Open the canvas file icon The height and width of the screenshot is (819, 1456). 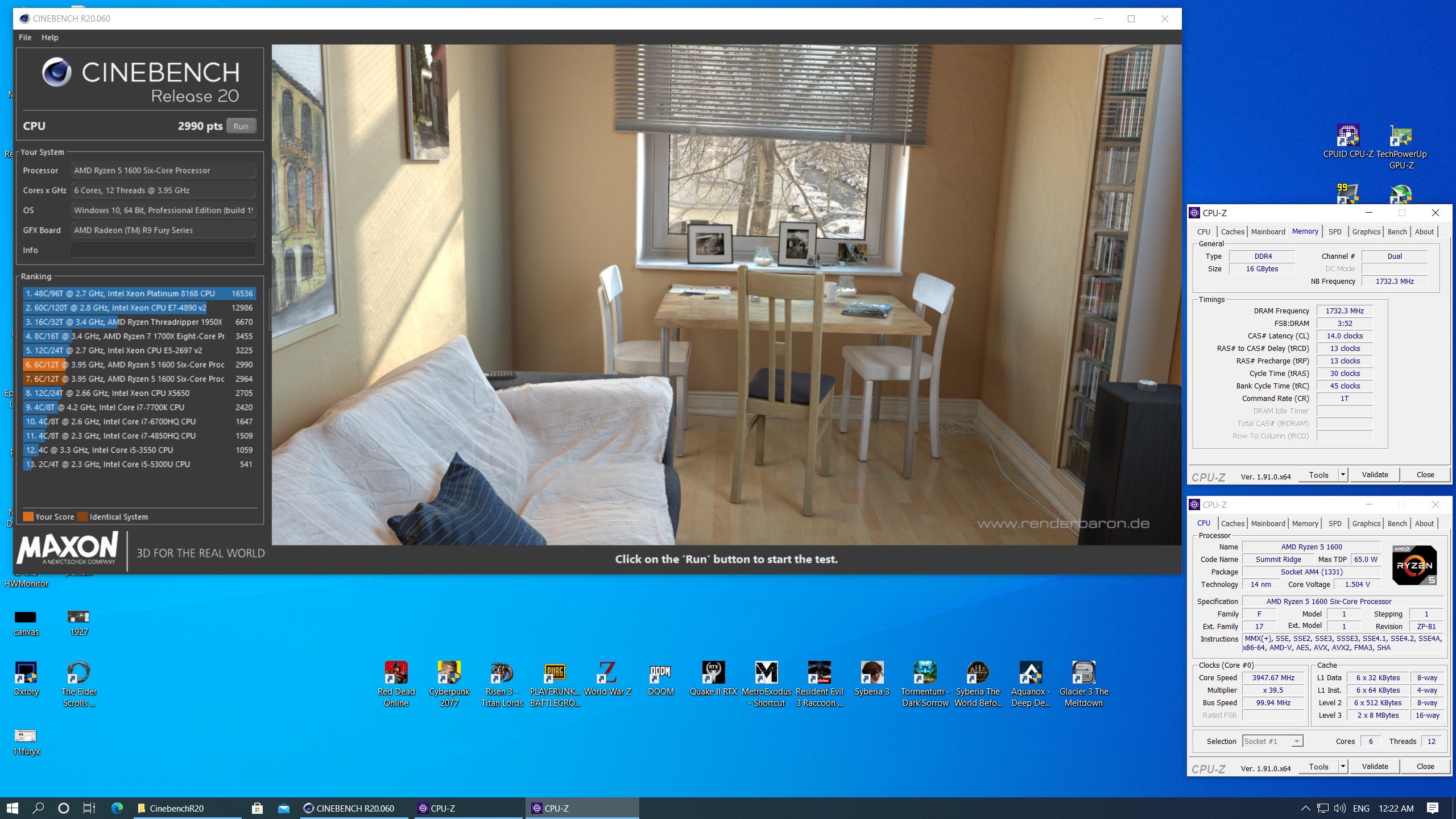pos(26,623)
